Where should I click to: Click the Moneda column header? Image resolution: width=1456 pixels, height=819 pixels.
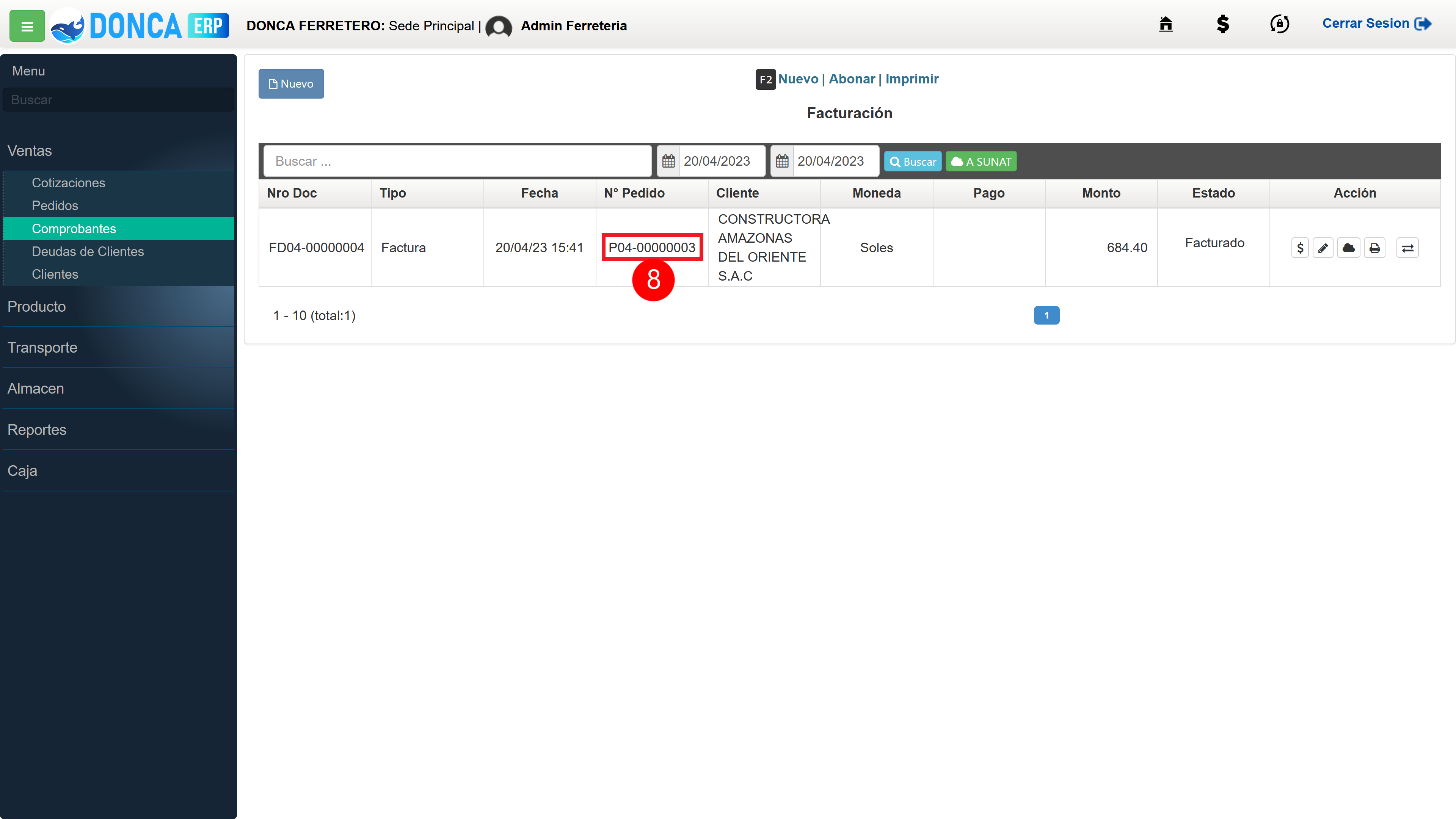[876, 193]
